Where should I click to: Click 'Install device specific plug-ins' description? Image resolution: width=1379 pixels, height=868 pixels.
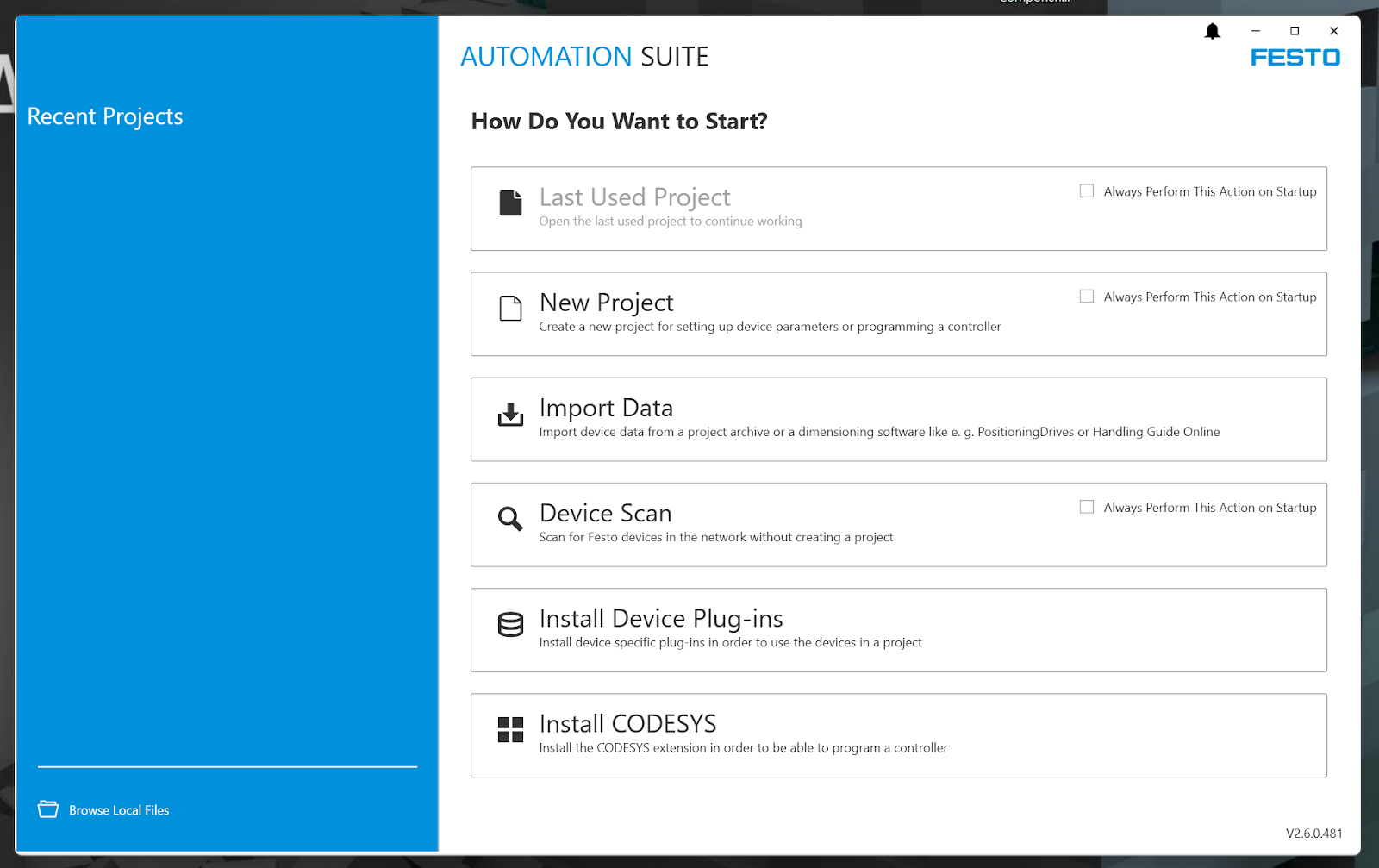pyautogui.click(x=730, y=642)
